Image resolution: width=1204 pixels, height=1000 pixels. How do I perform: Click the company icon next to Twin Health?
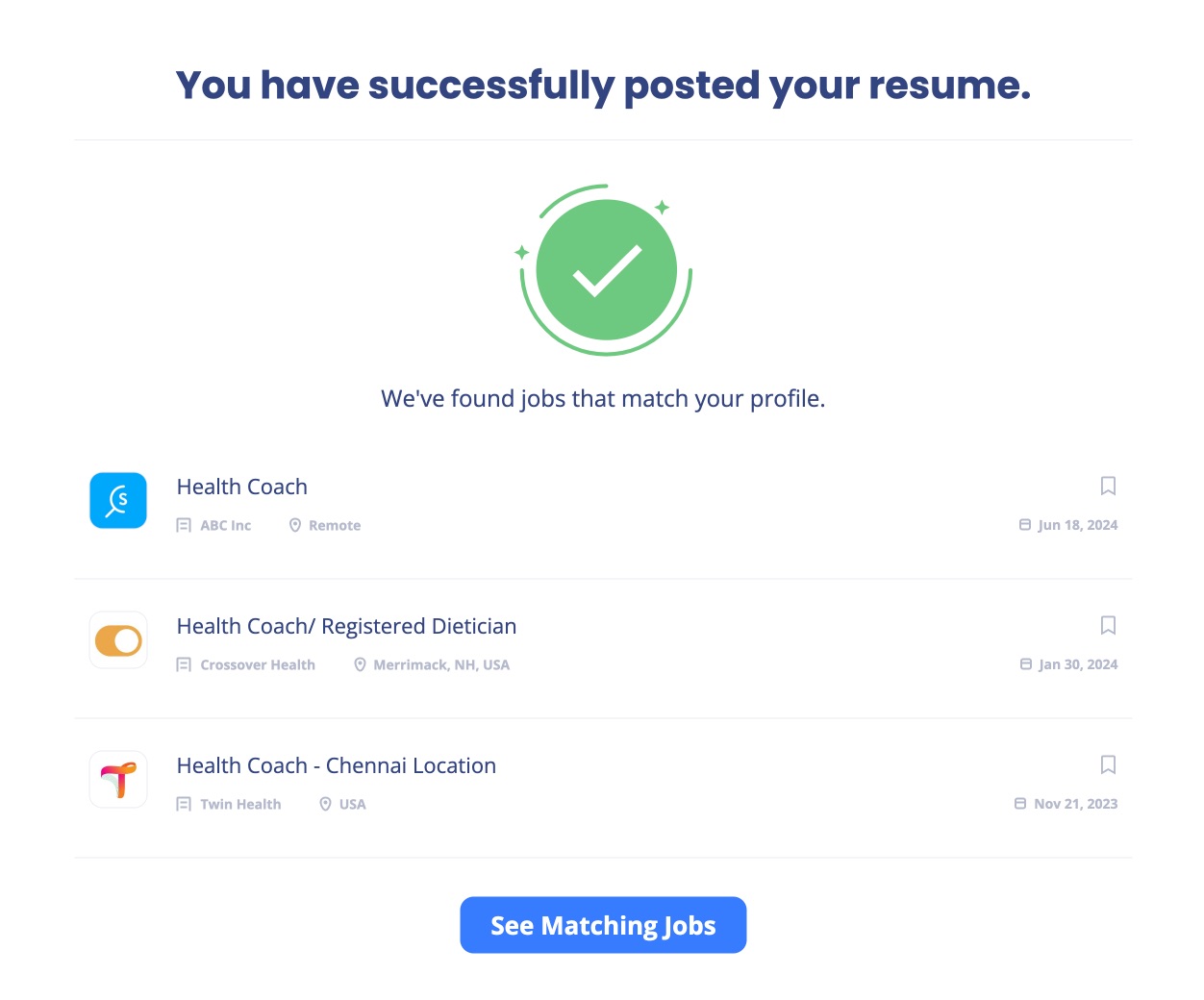tap(183, 804)
